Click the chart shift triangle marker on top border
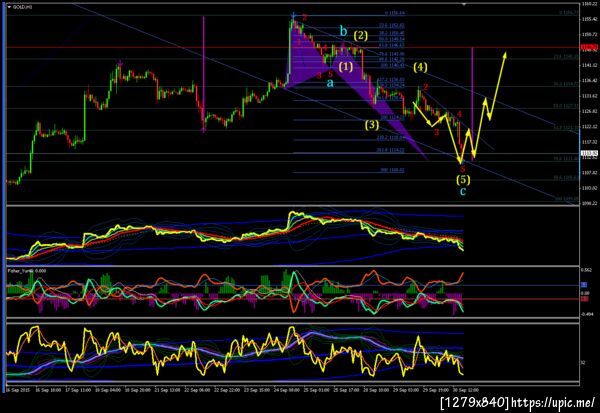 (x=464, y=4)
